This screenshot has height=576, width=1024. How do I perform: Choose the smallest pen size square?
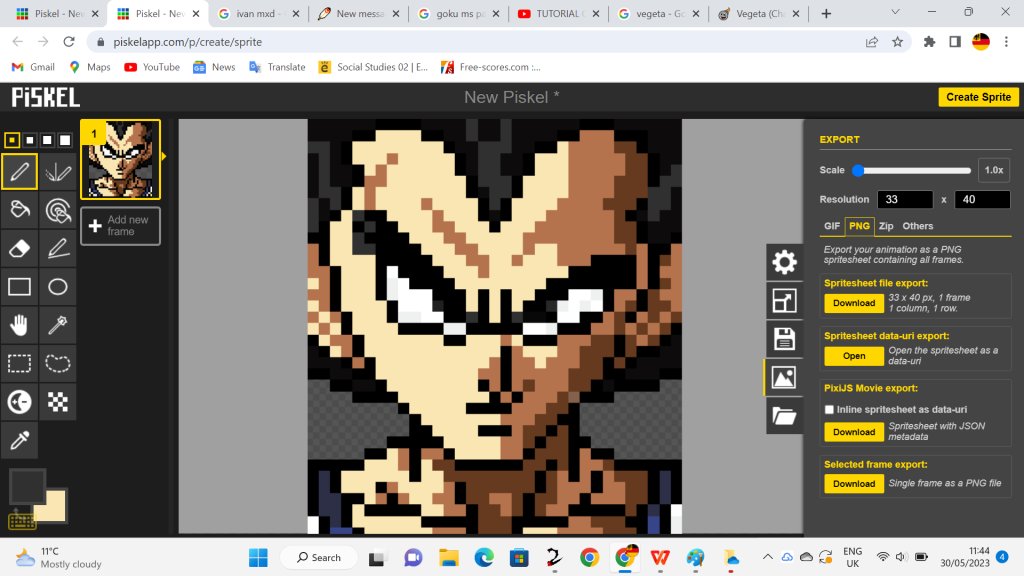12,140
